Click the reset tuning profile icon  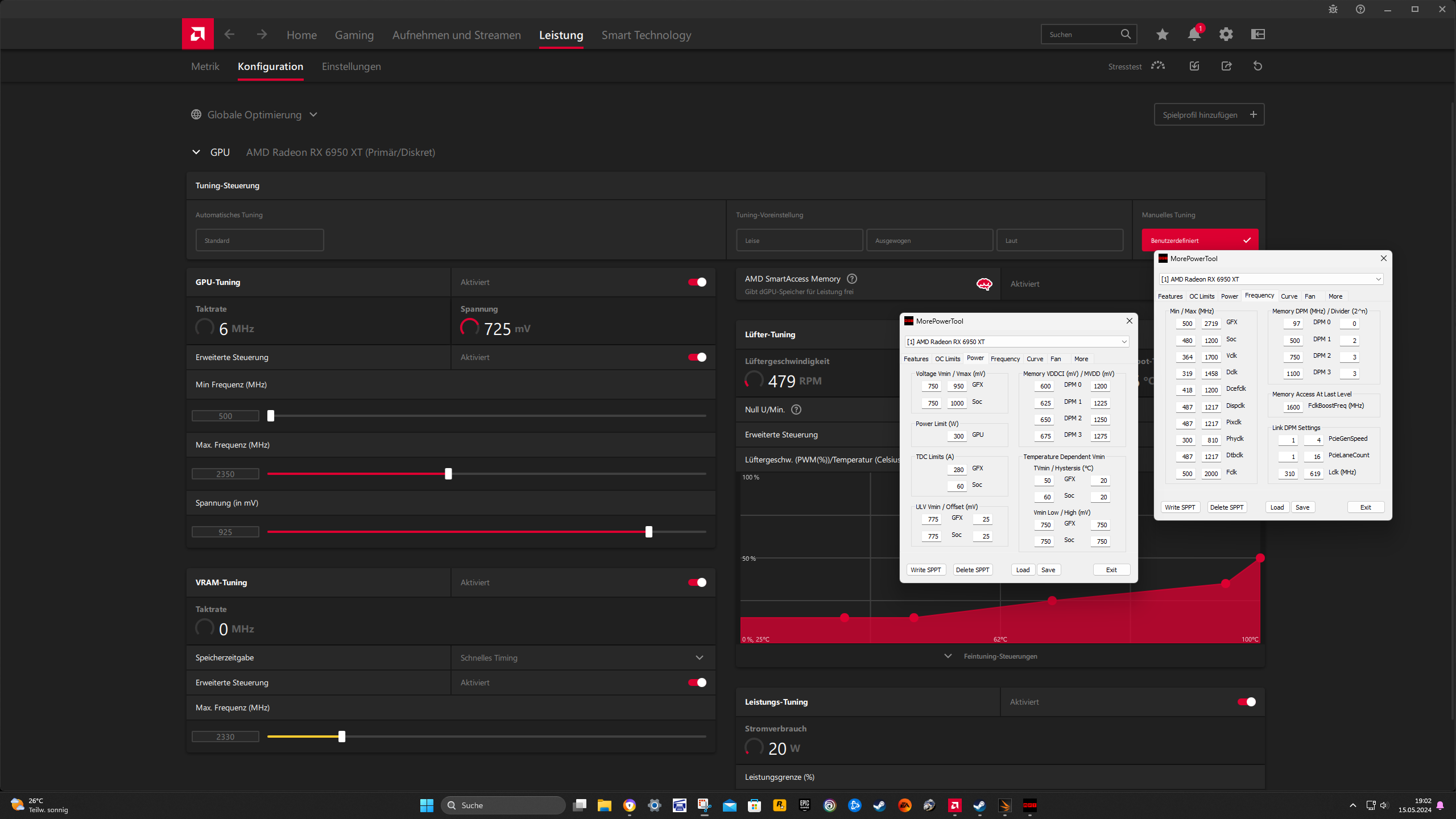point(1258,66)
